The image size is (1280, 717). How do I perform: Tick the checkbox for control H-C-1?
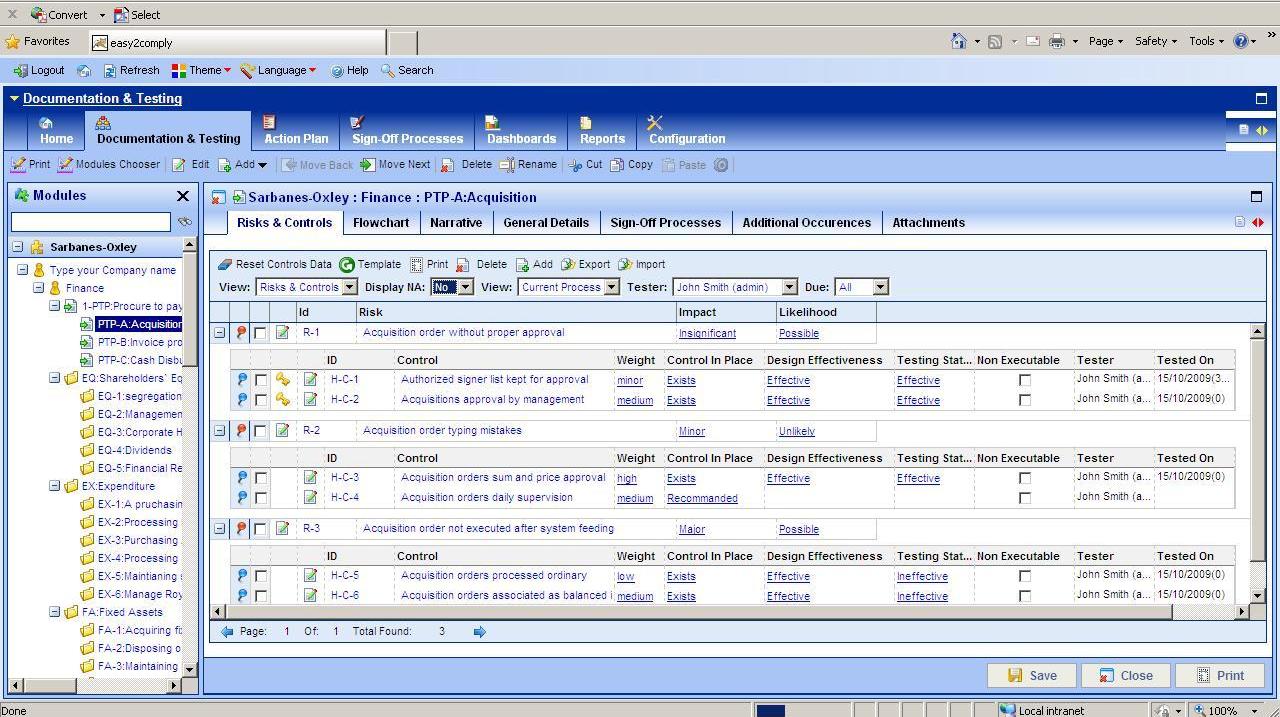point(261,380)
